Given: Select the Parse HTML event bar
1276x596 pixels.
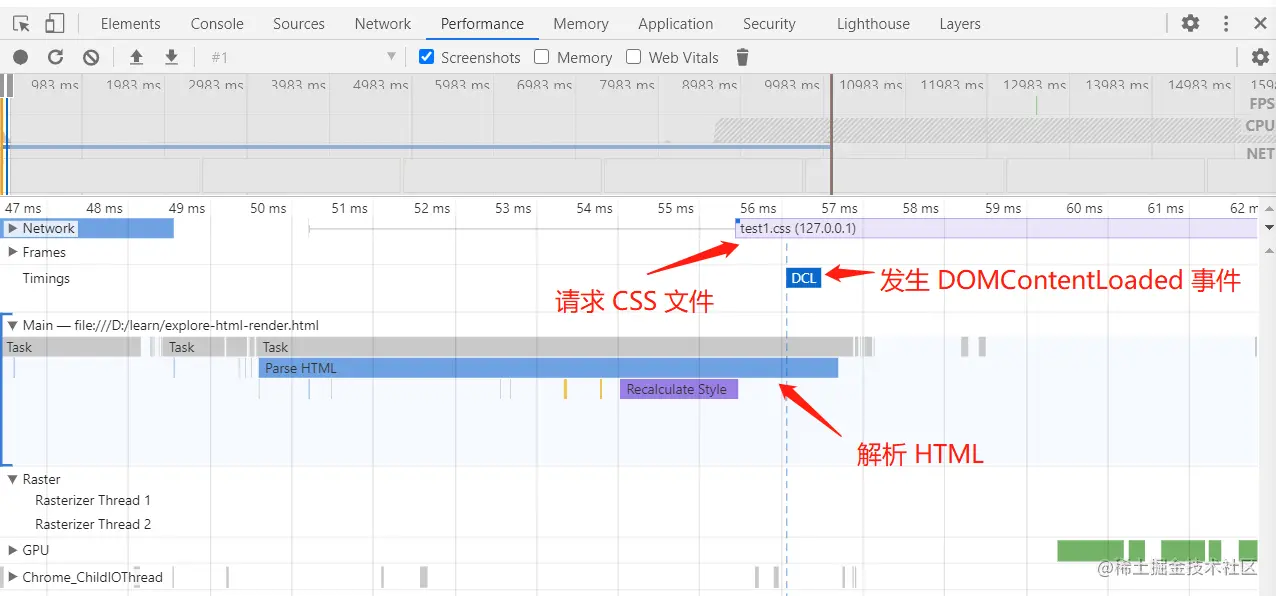Looking at the screenshot, I should (x=548, y=368).
